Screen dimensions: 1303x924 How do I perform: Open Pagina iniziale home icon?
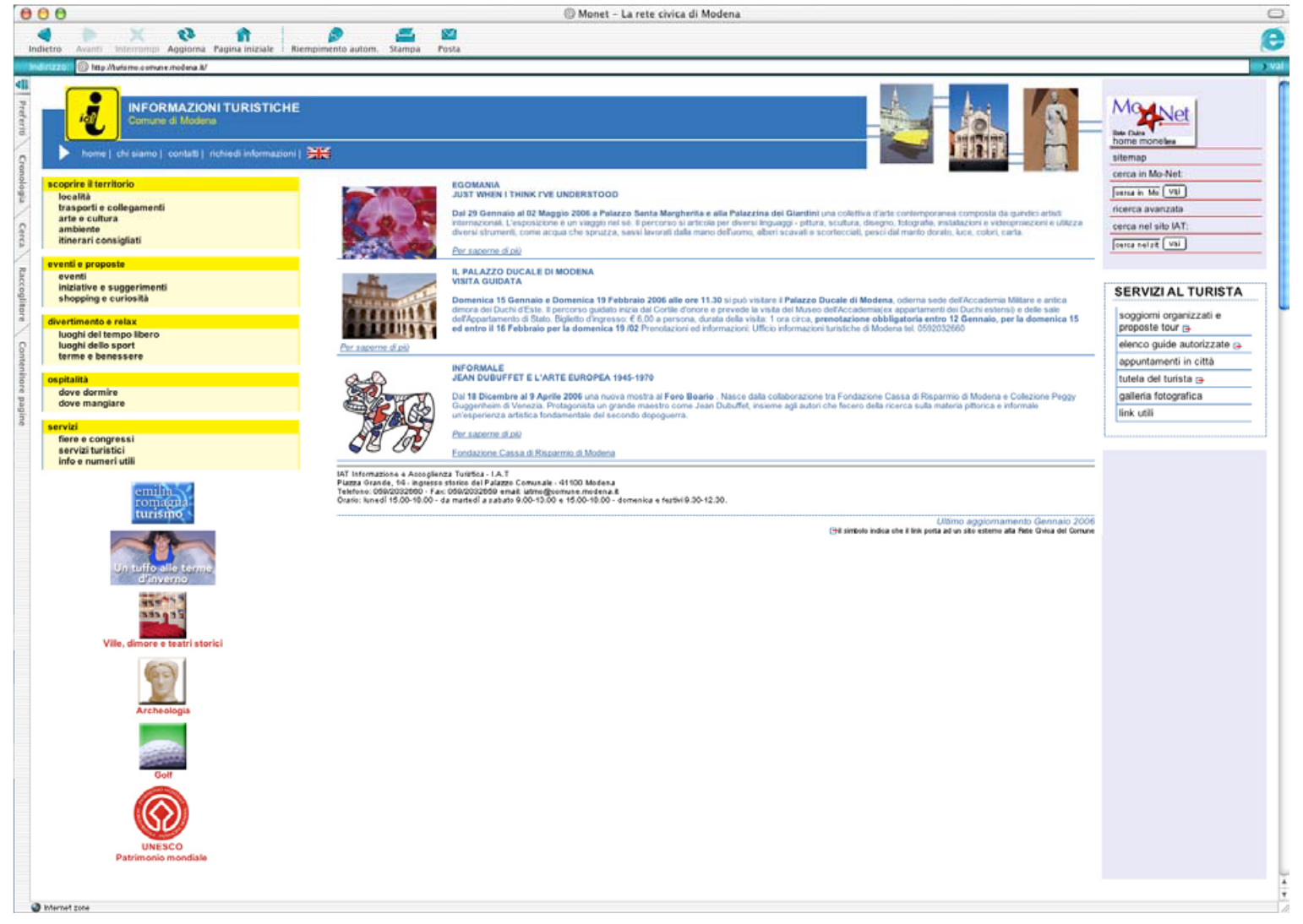(x=243, y=35)
